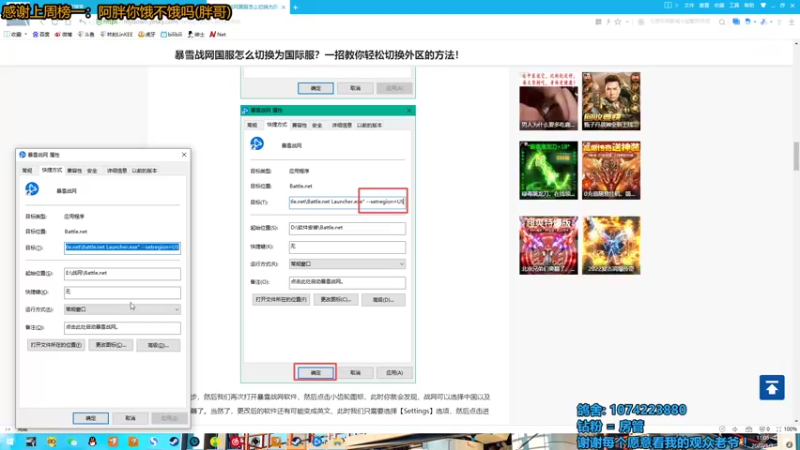
Task: Close the current browser tab
Action: [x=284, y=7]
